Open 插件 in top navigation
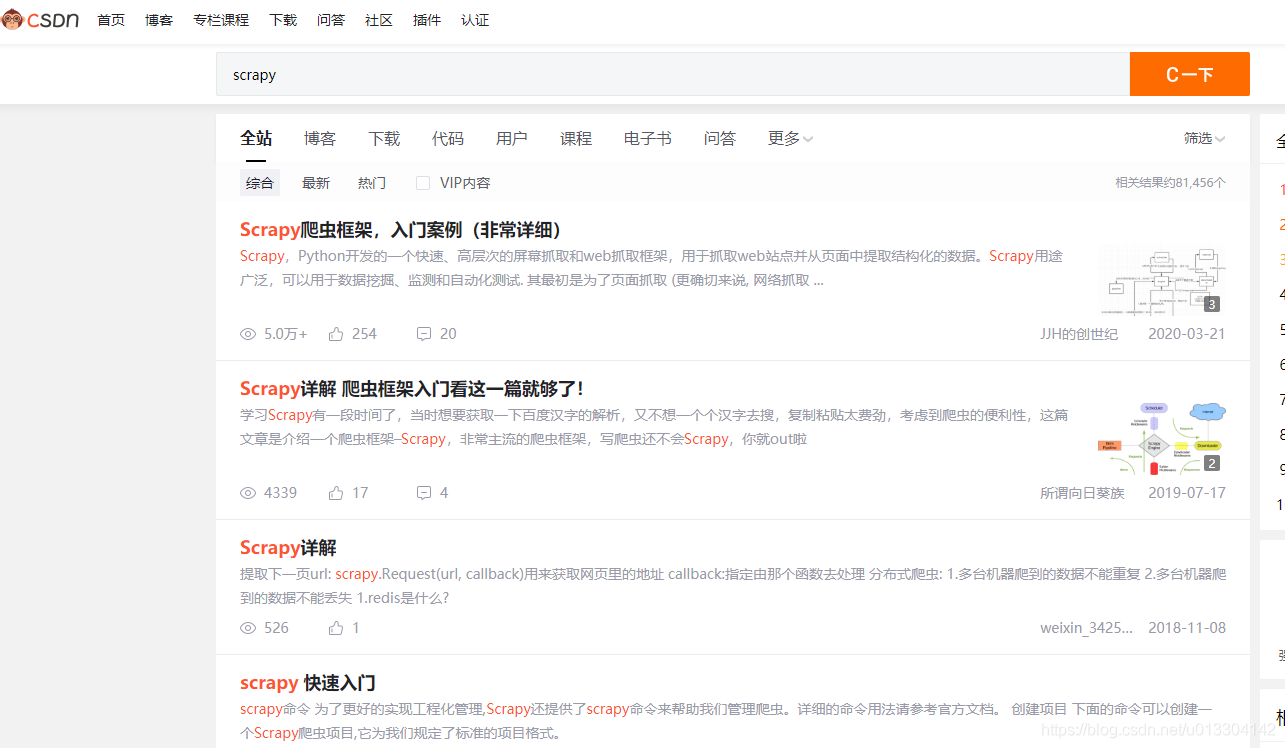Viewport: 1285px width, 748px height. pos(427,20)
